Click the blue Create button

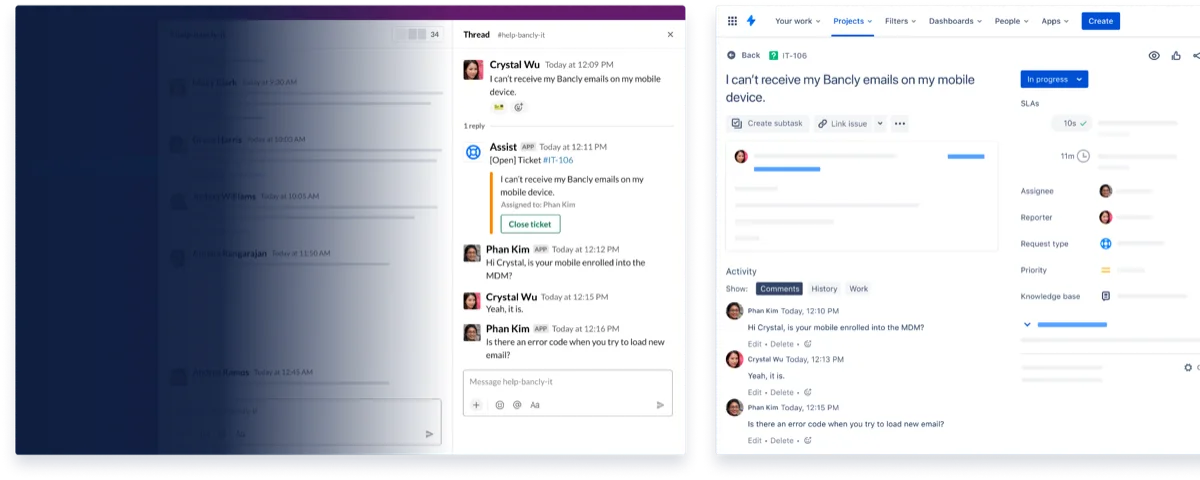(1100, 21)
